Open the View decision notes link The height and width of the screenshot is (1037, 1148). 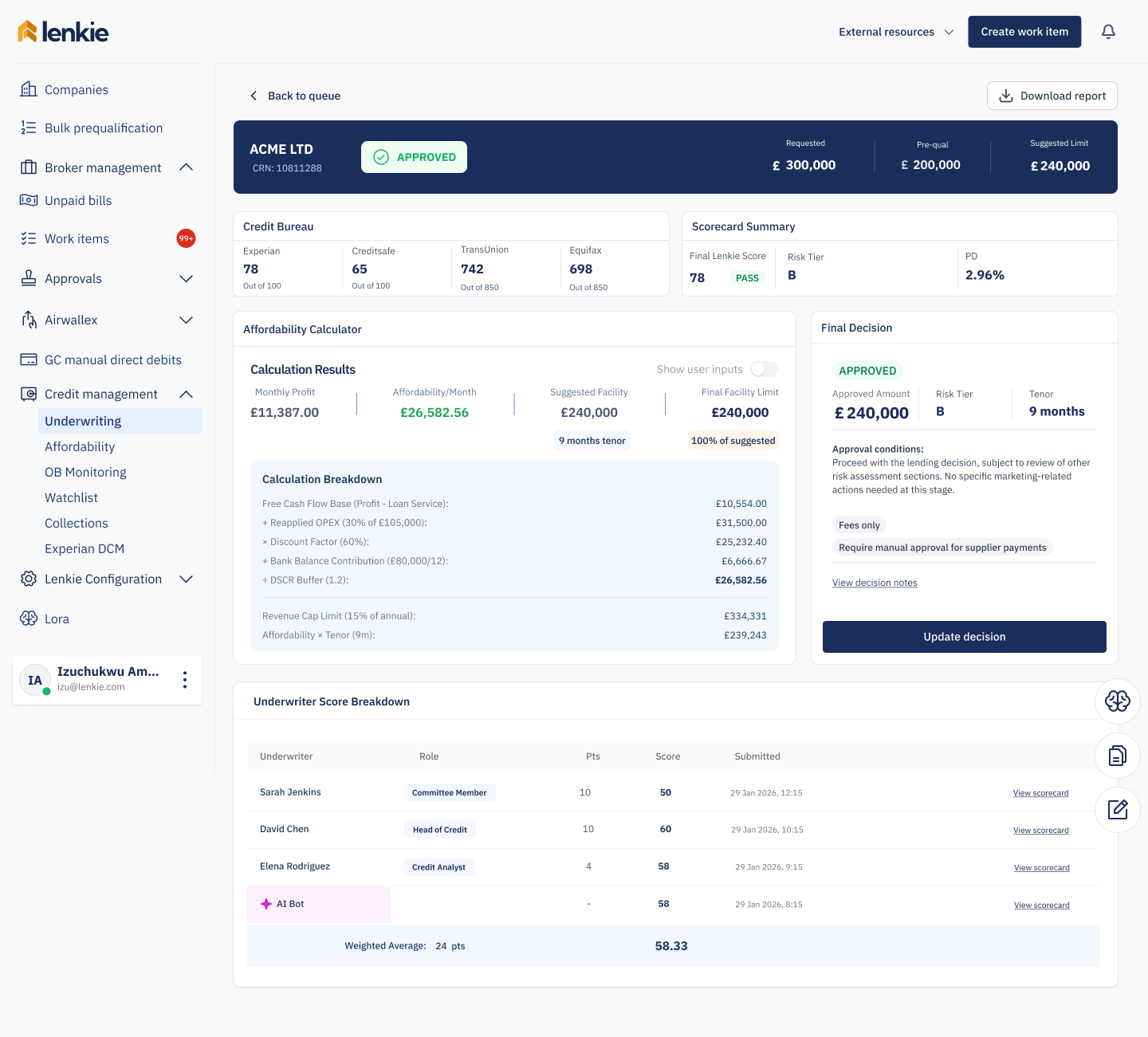coord(875,583)
